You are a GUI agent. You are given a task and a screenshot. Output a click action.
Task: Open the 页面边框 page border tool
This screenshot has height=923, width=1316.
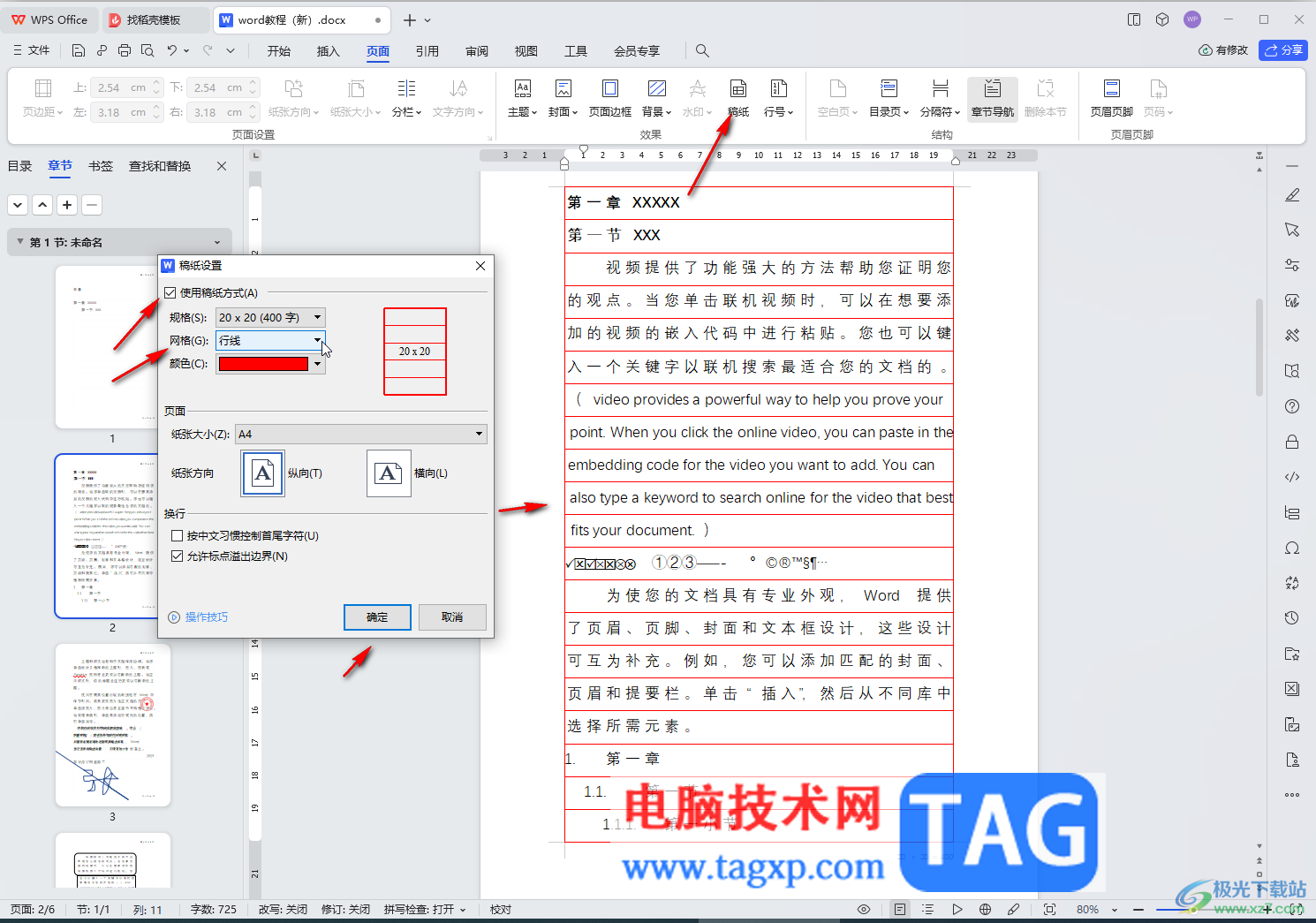click(x=610, y=98)
